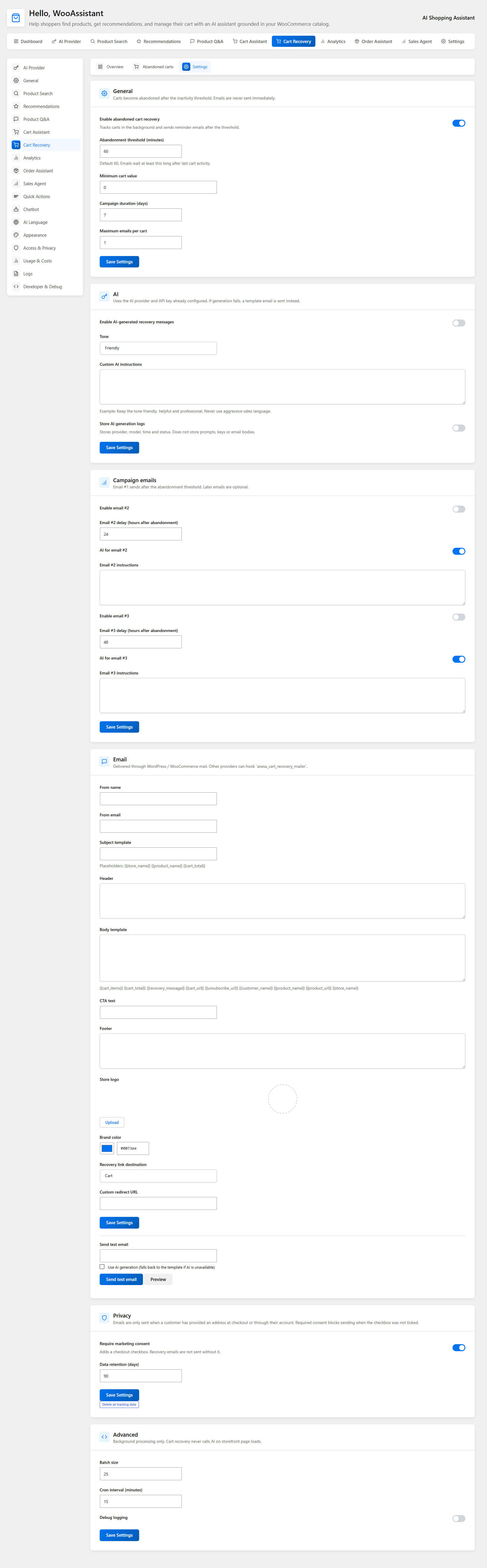The height and width of the screenshot is (1568, 487).
Task: Click the cart icon on the Abandoned carts sub-tab
Action: (x=136, y=67)
